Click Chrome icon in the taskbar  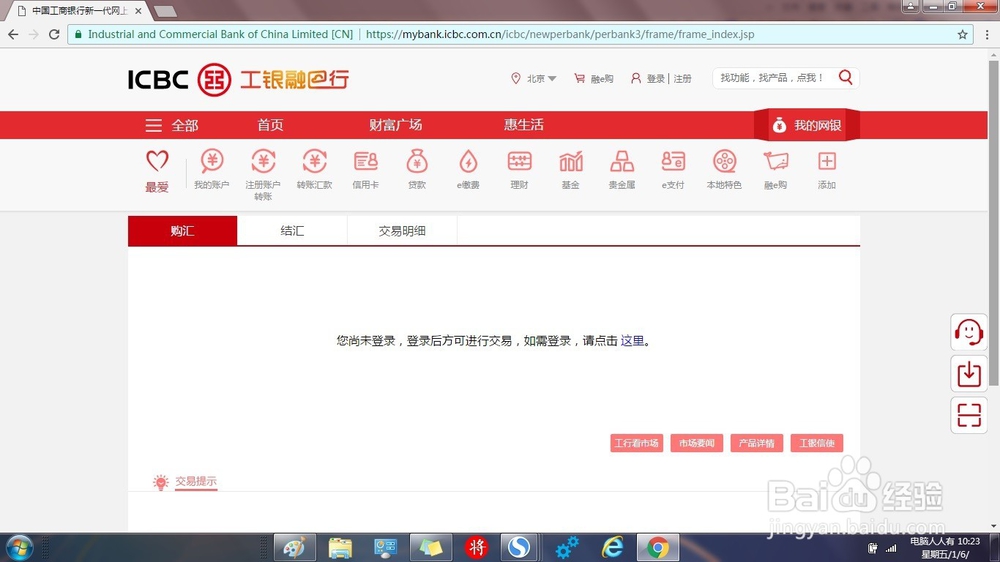658,547
